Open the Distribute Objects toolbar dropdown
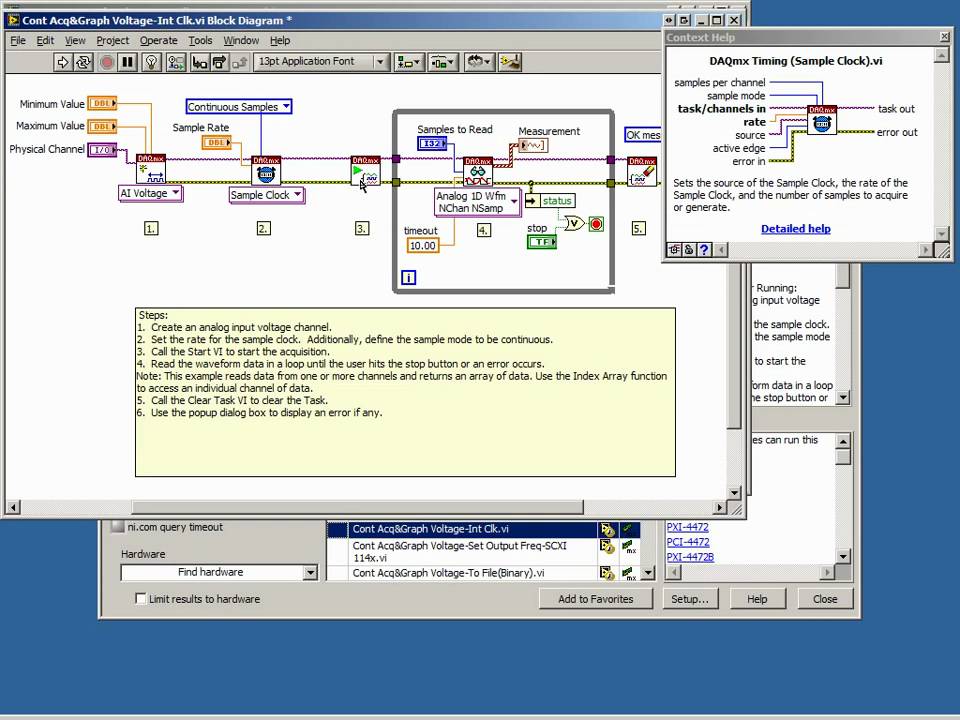The image size is (960, 720). click(x=441, y=62)
